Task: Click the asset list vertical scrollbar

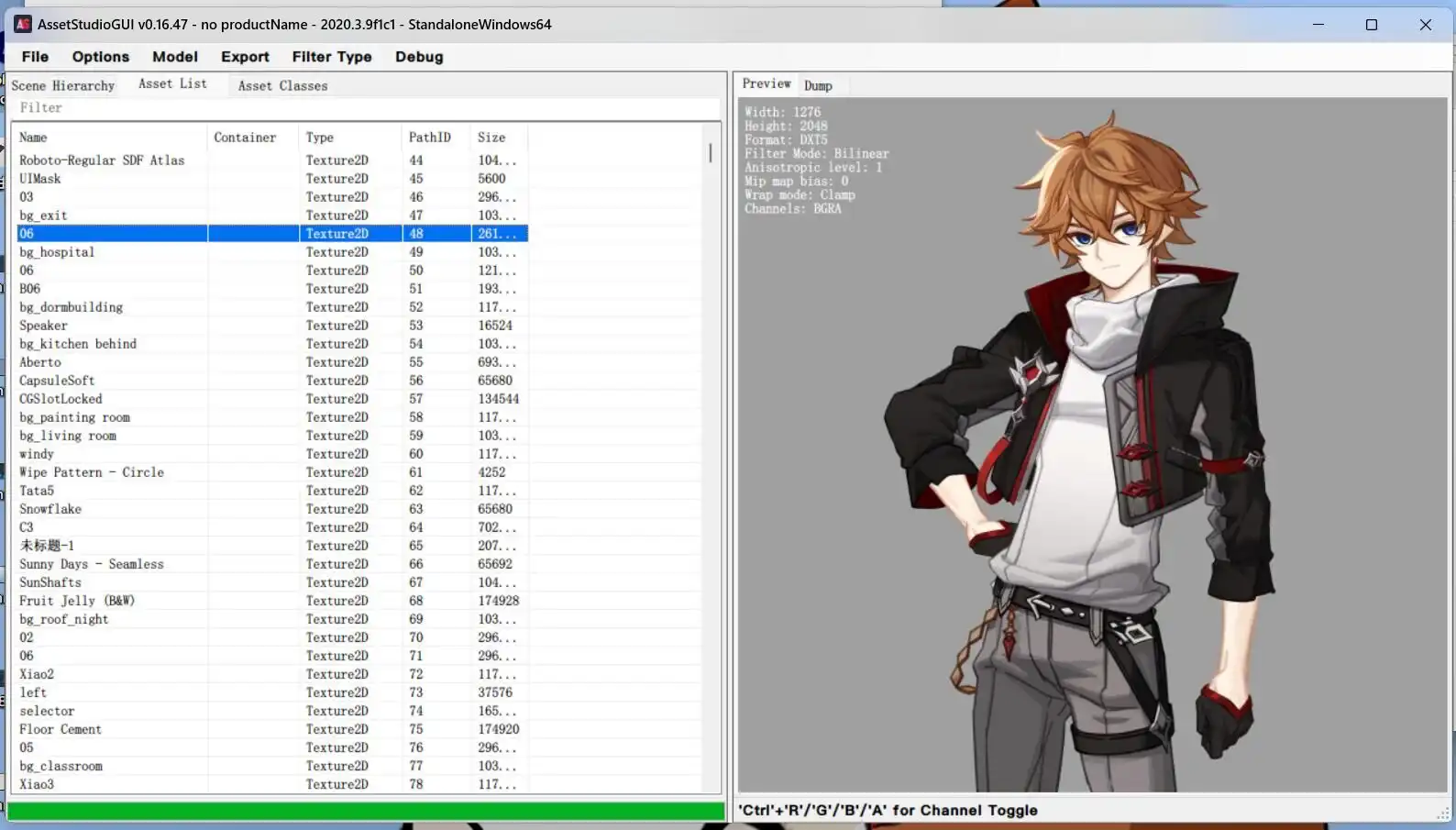Action: coord(711,152)
